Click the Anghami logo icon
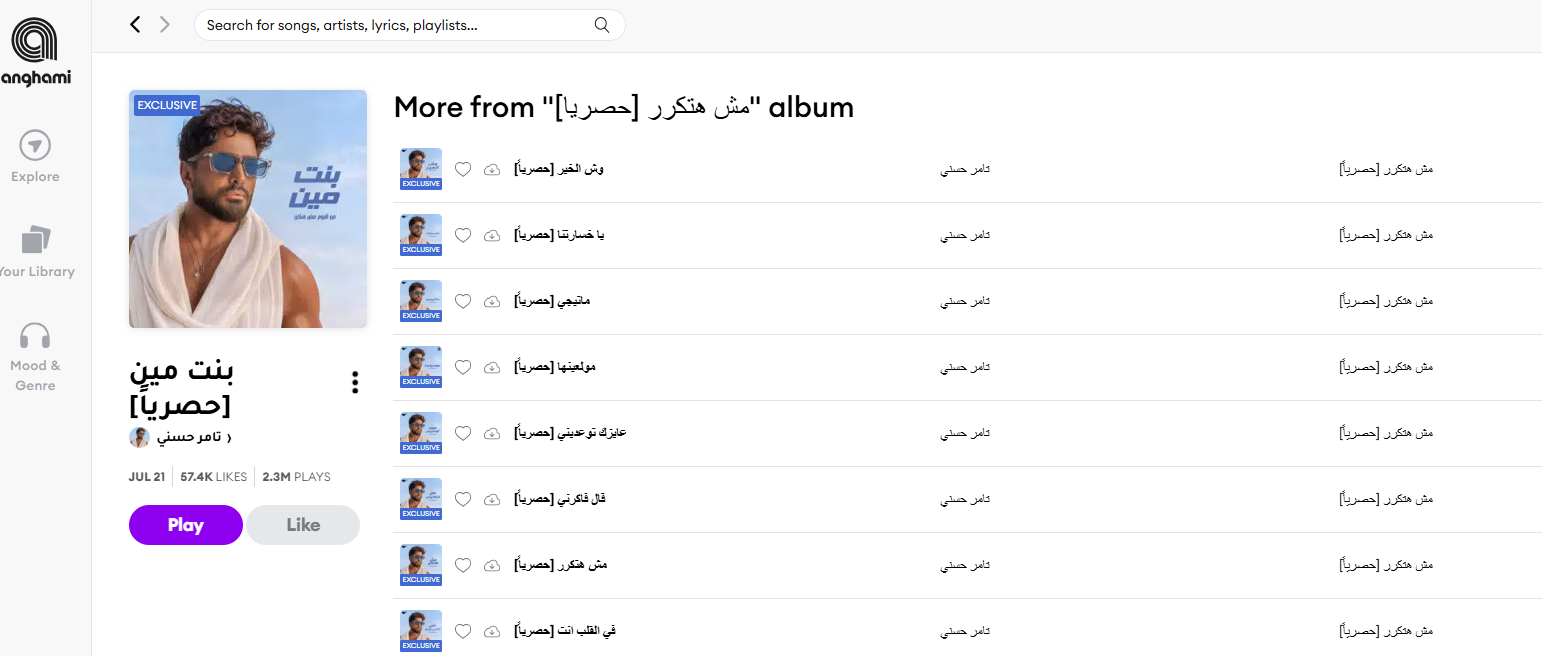This screenshot has width=1542, height=656. coord(35,43)
